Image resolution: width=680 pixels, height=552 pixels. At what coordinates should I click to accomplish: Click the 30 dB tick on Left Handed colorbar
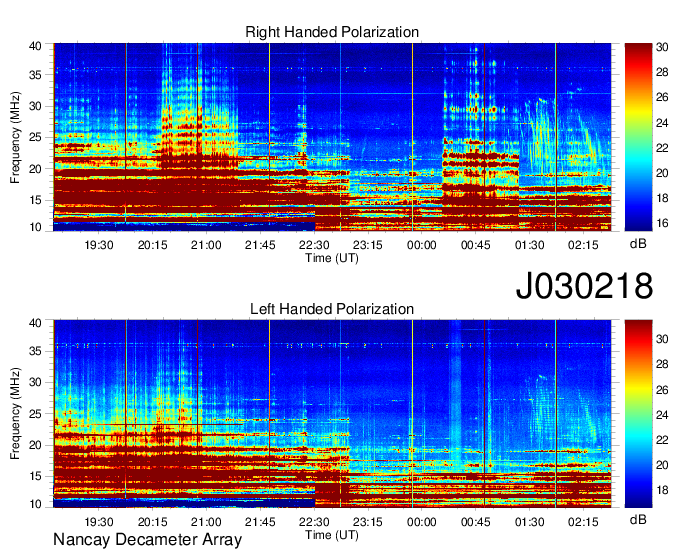[x=662, y=339]
